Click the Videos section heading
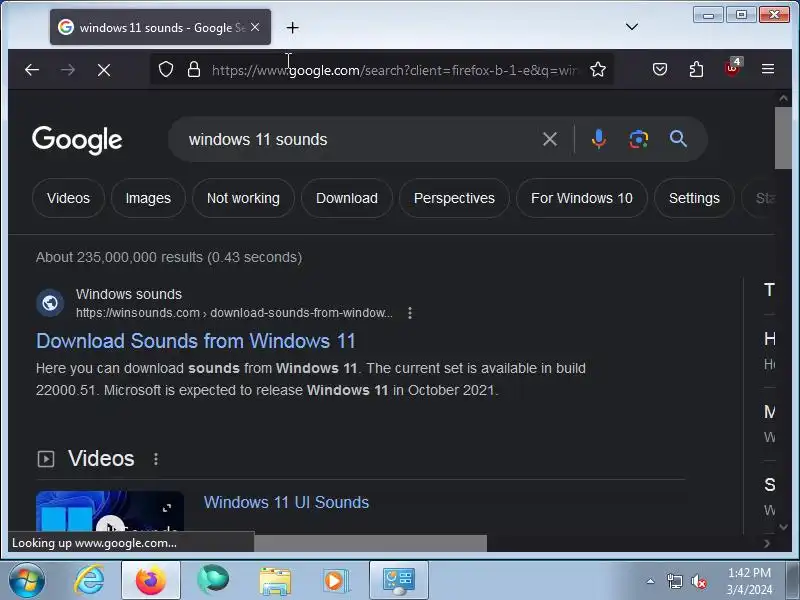800x600 pixels. [101, 459]
